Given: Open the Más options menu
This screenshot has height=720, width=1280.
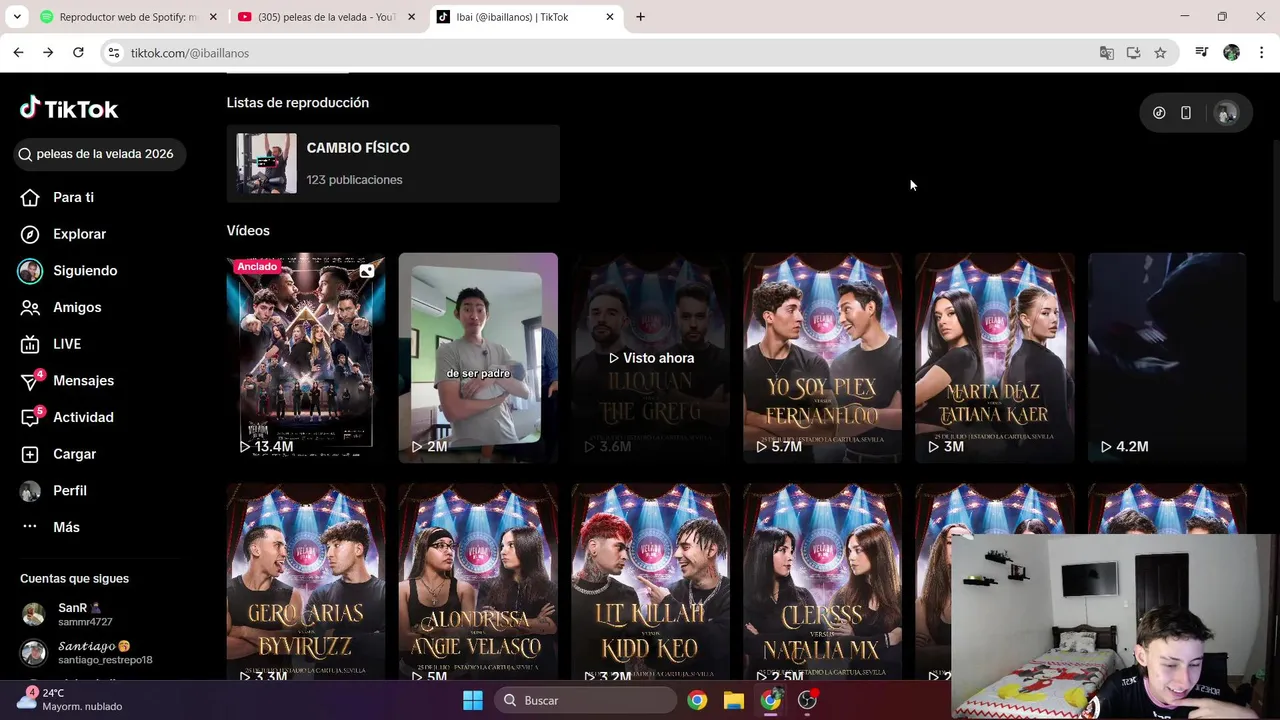Looking at the screenshot, I should 50,527.
